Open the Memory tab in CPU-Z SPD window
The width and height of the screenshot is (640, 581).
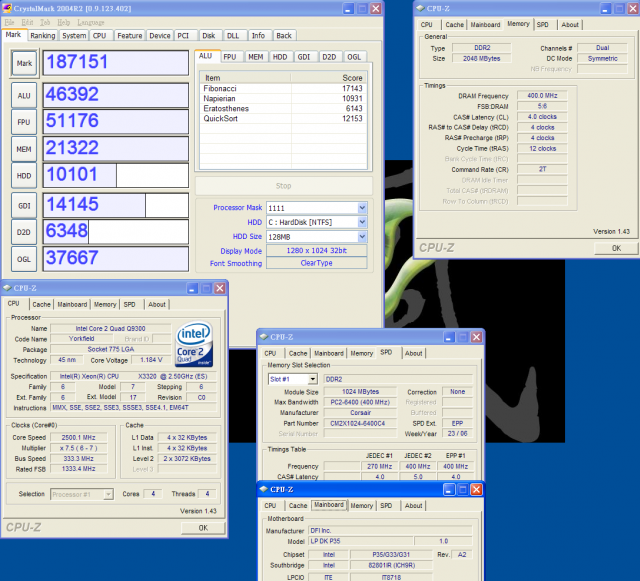click(x=362, y=353)
